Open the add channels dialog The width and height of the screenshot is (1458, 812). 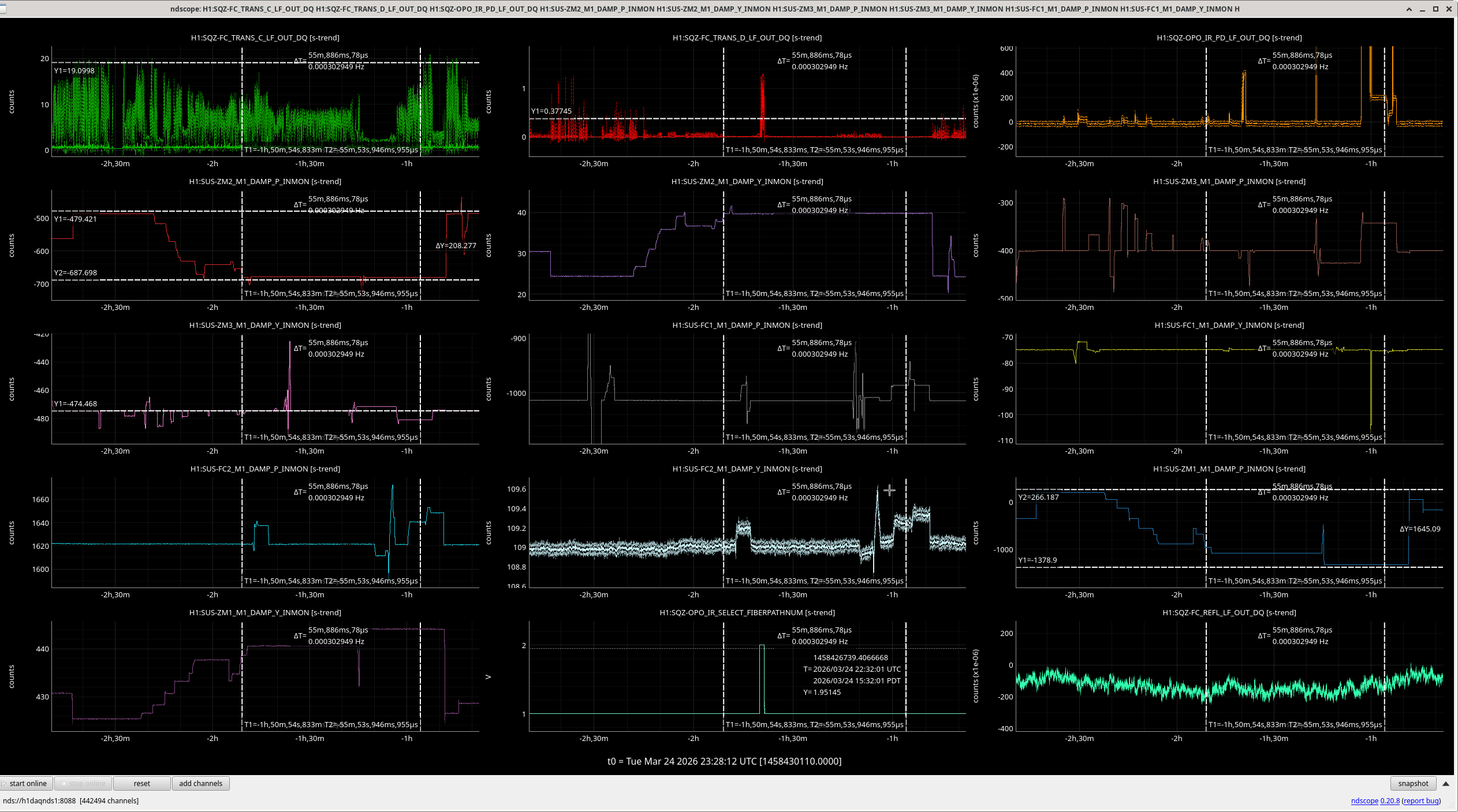[x=200, y=783]
